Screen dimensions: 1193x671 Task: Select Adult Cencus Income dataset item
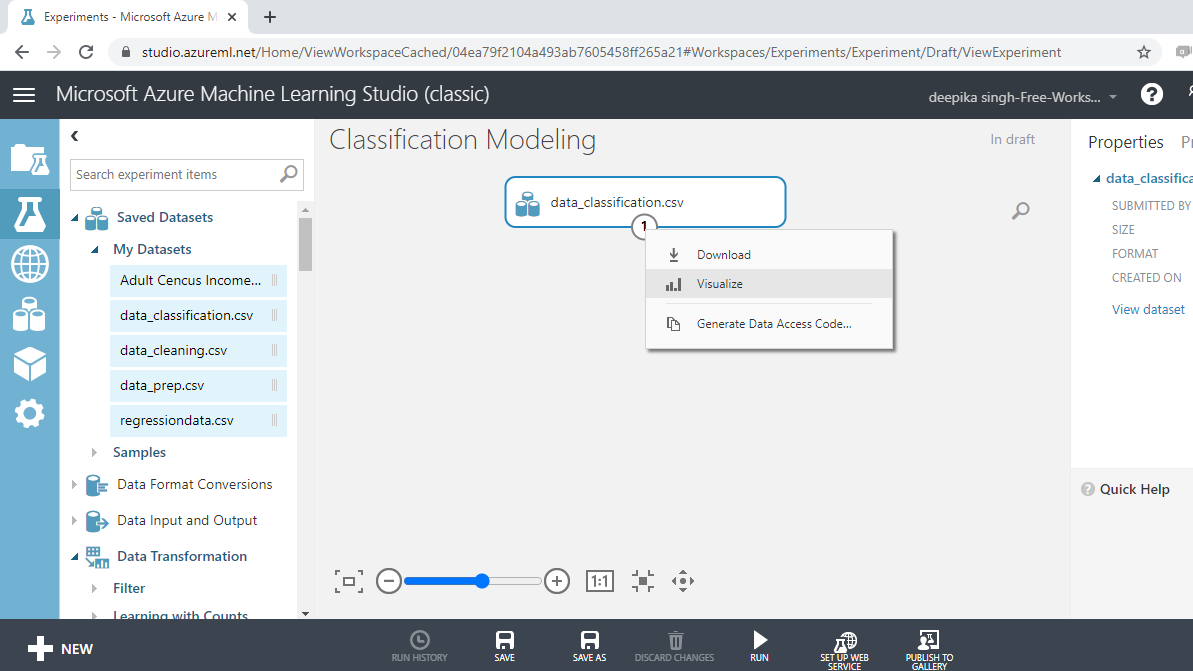coord(198,281)
